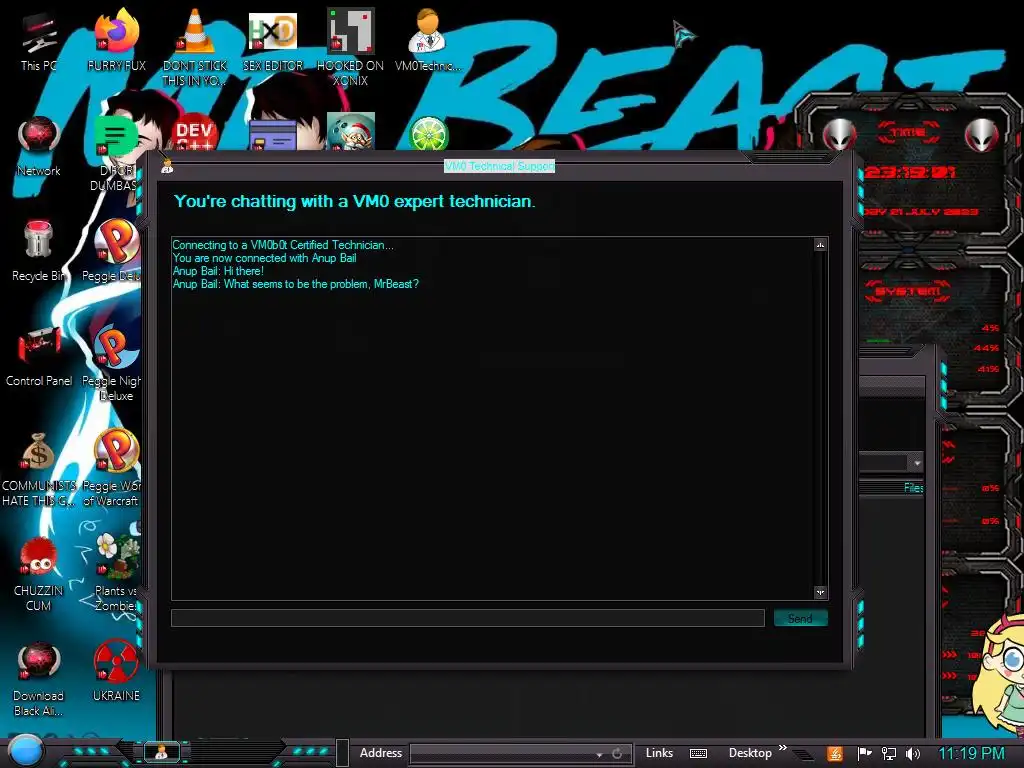Click the taskbar clock showing 11:19 PM
1024x768 pixels.
coord(971,754)
